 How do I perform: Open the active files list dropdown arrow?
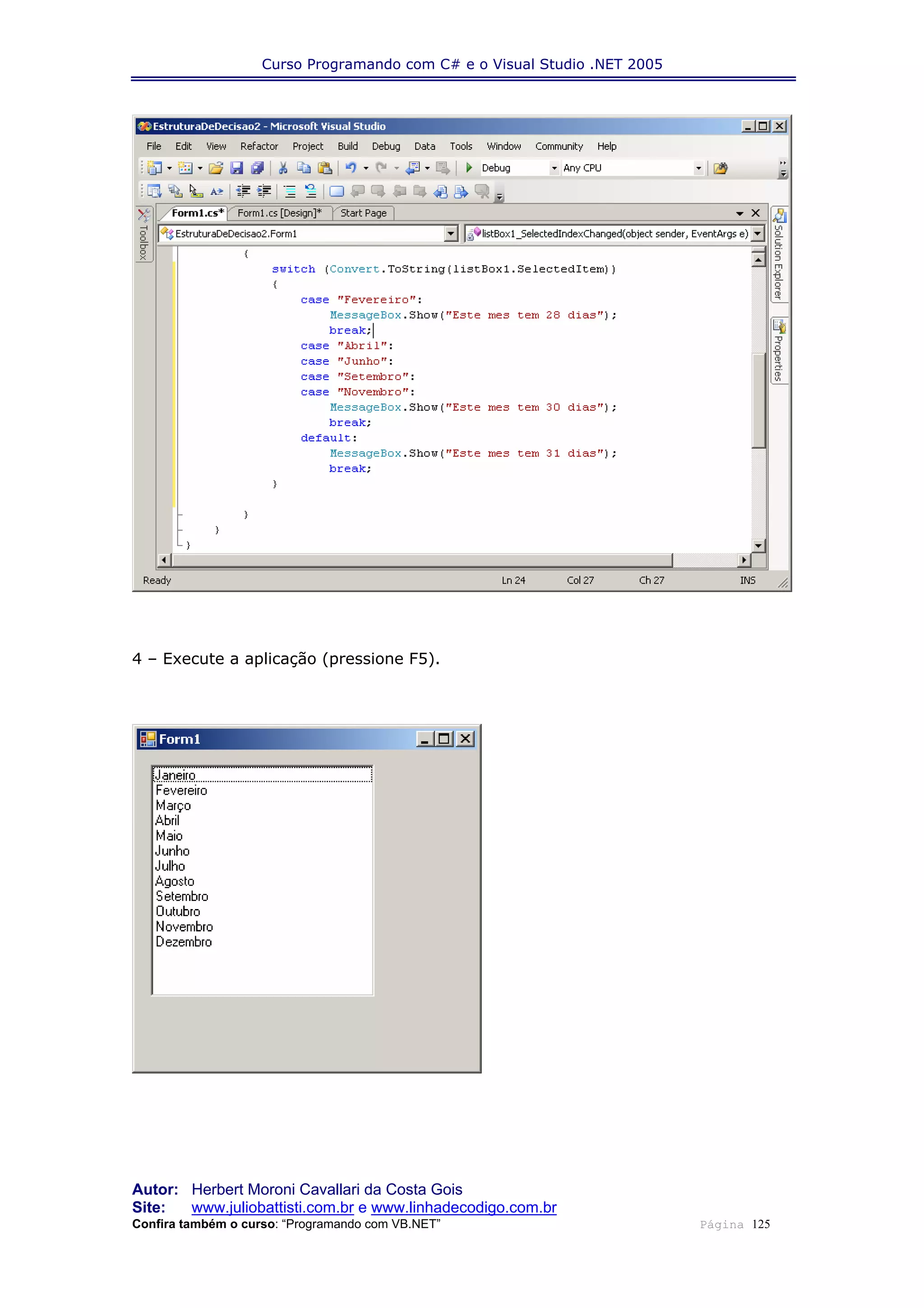[739, 213]
